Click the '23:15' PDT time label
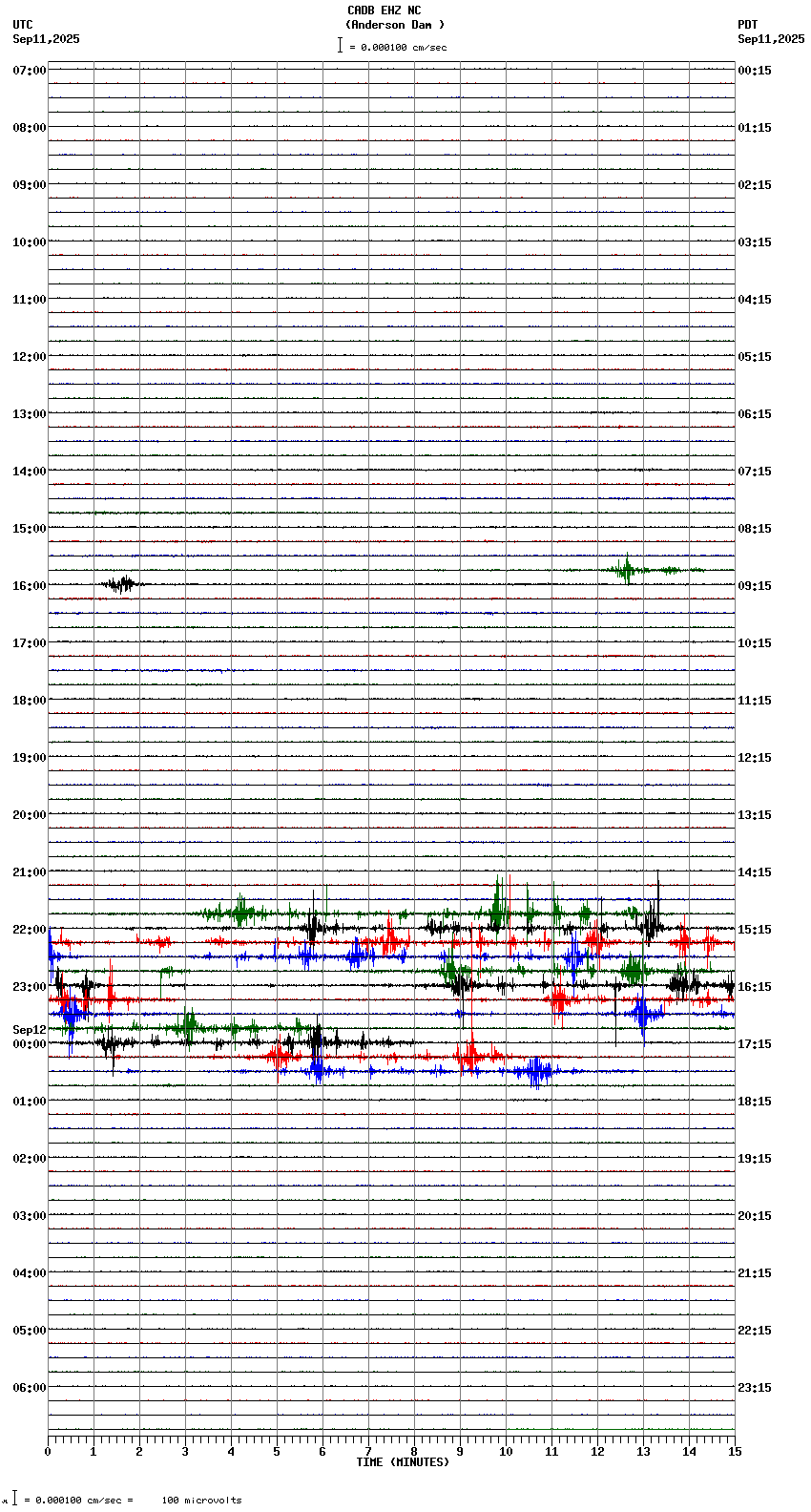The width and height of the screenshot is (811, 1512). 755,1388
